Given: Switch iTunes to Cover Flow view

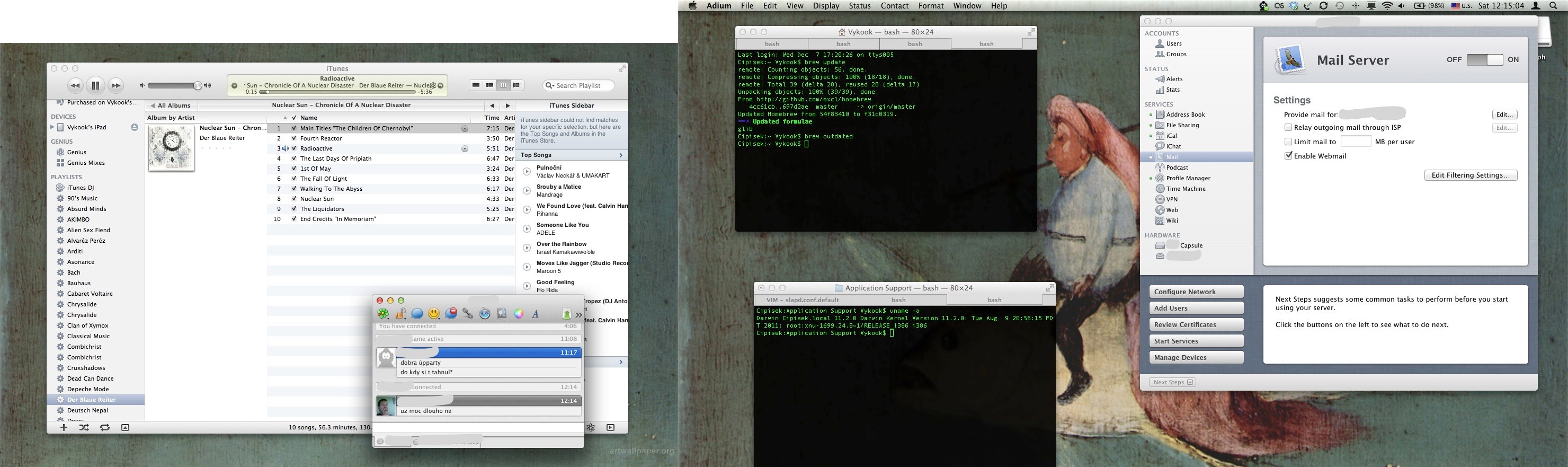Looking at the screenshot, I should (518, 85).
